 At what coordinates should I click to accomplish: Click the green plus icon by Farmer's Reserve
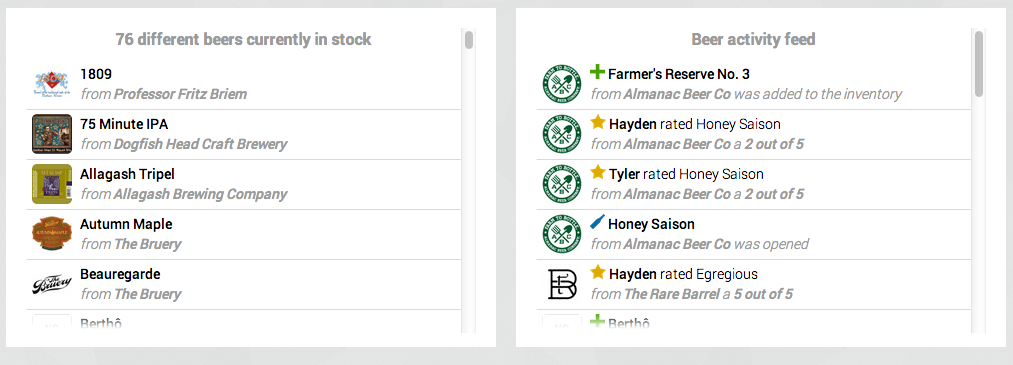pyautogui.click(x=598, y=72)
